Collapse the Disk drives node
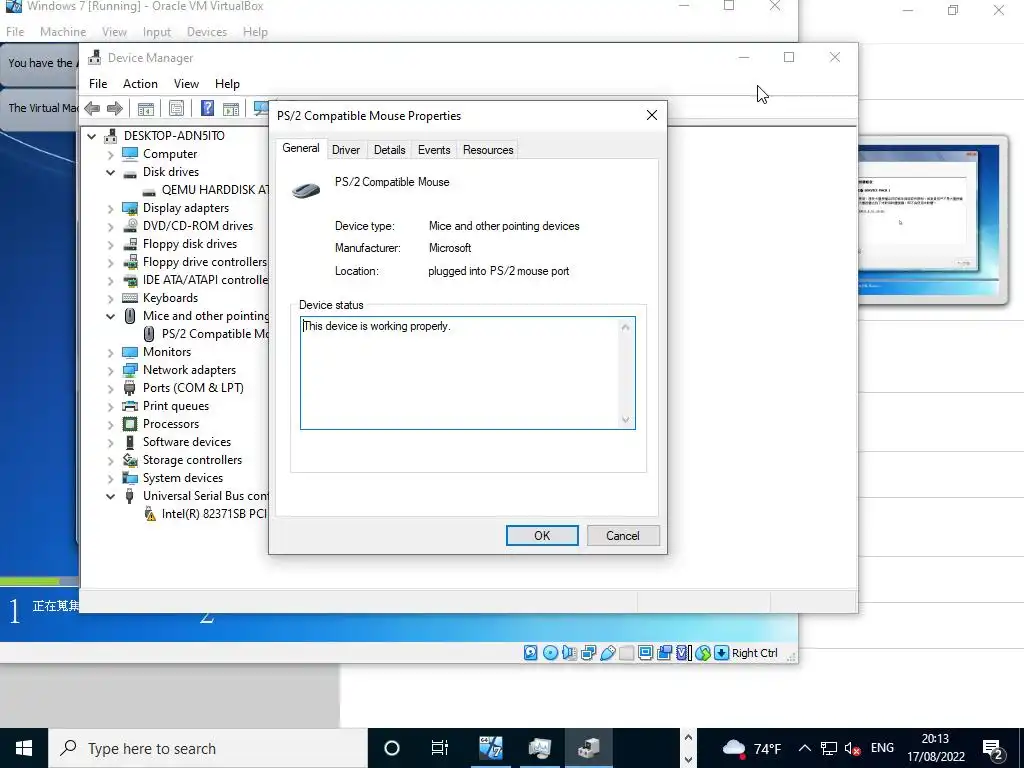The image size is (1024, 768). [x=110, y=172]
